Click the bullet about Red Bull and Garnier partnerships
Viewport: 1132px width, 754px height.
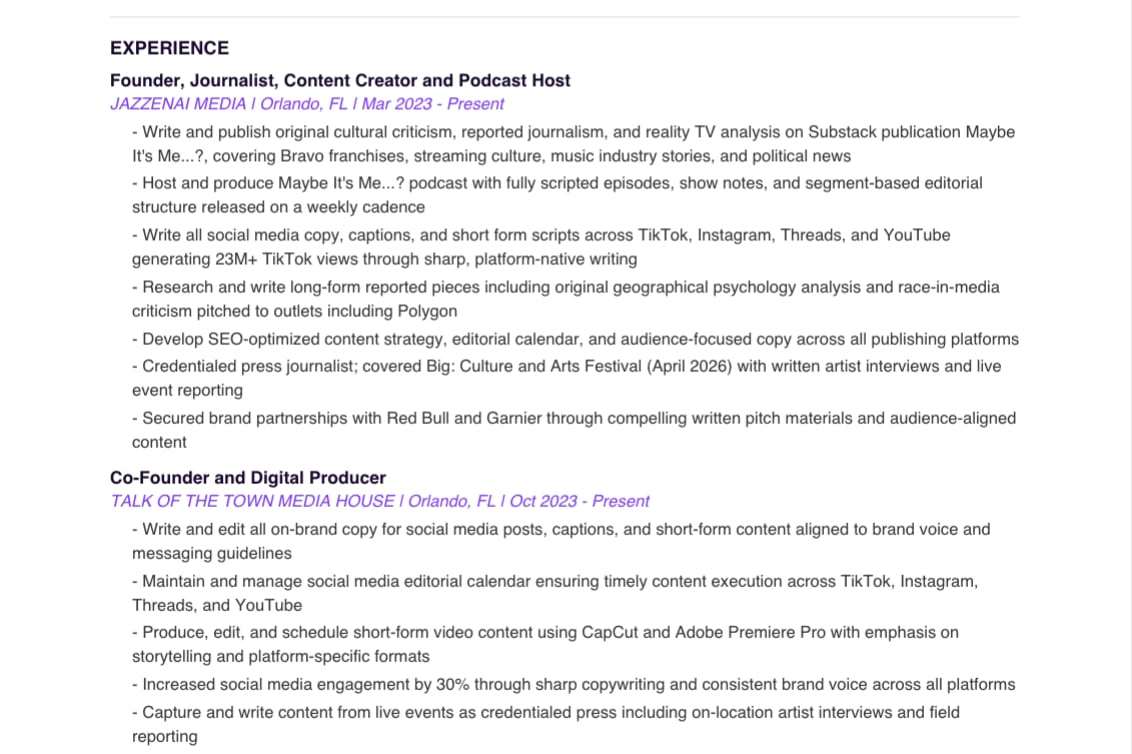(x=574, y=430)
